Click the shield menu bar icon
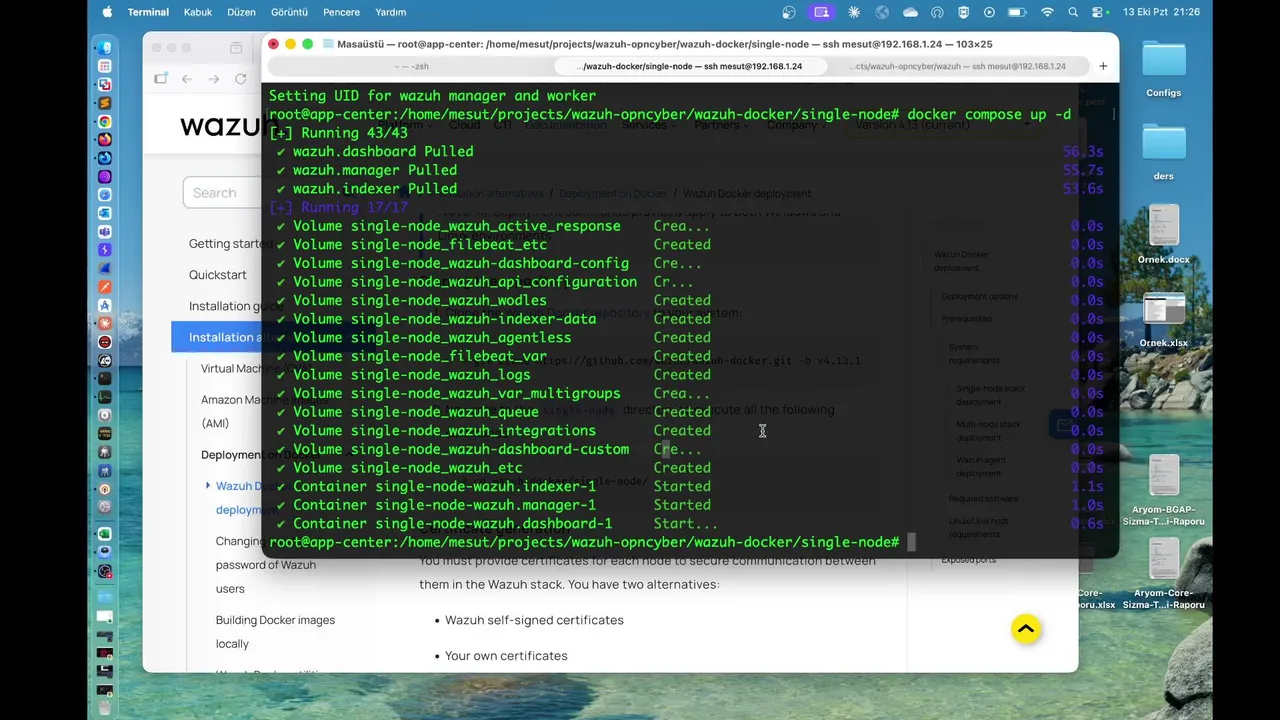The height and width of the screenshot is (720, 1280). [964, 12]
